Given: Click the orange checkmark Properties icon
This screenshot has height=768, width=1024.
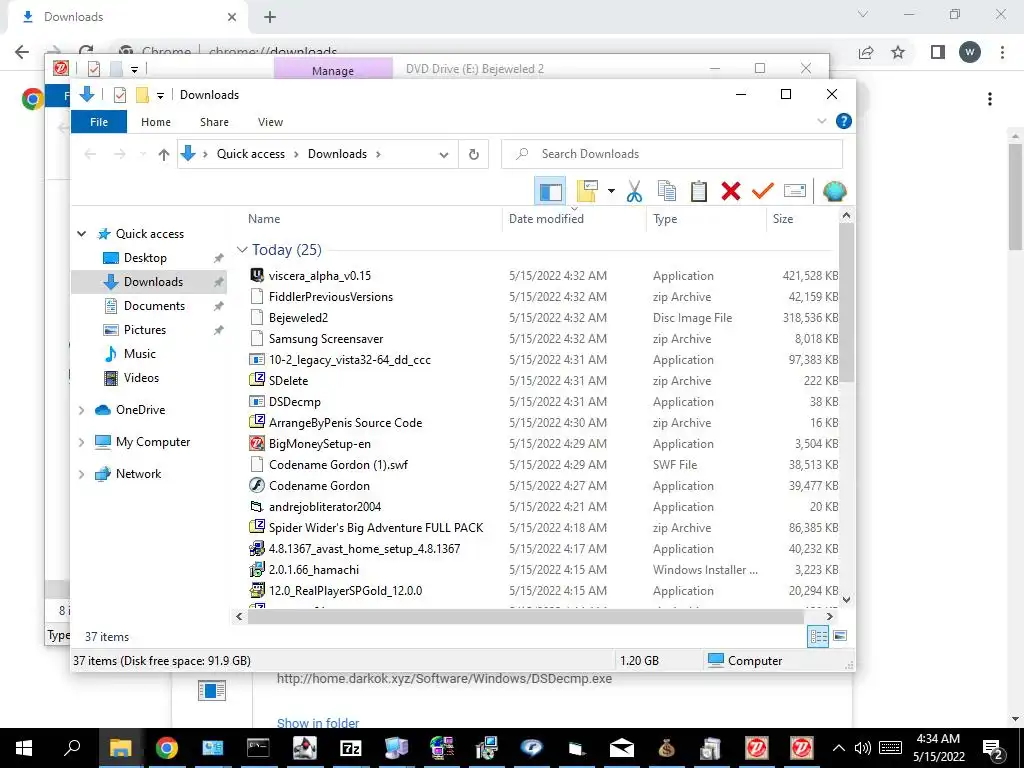Looking at the screenshot, I should pyautogui.click(x=763, y=191).
